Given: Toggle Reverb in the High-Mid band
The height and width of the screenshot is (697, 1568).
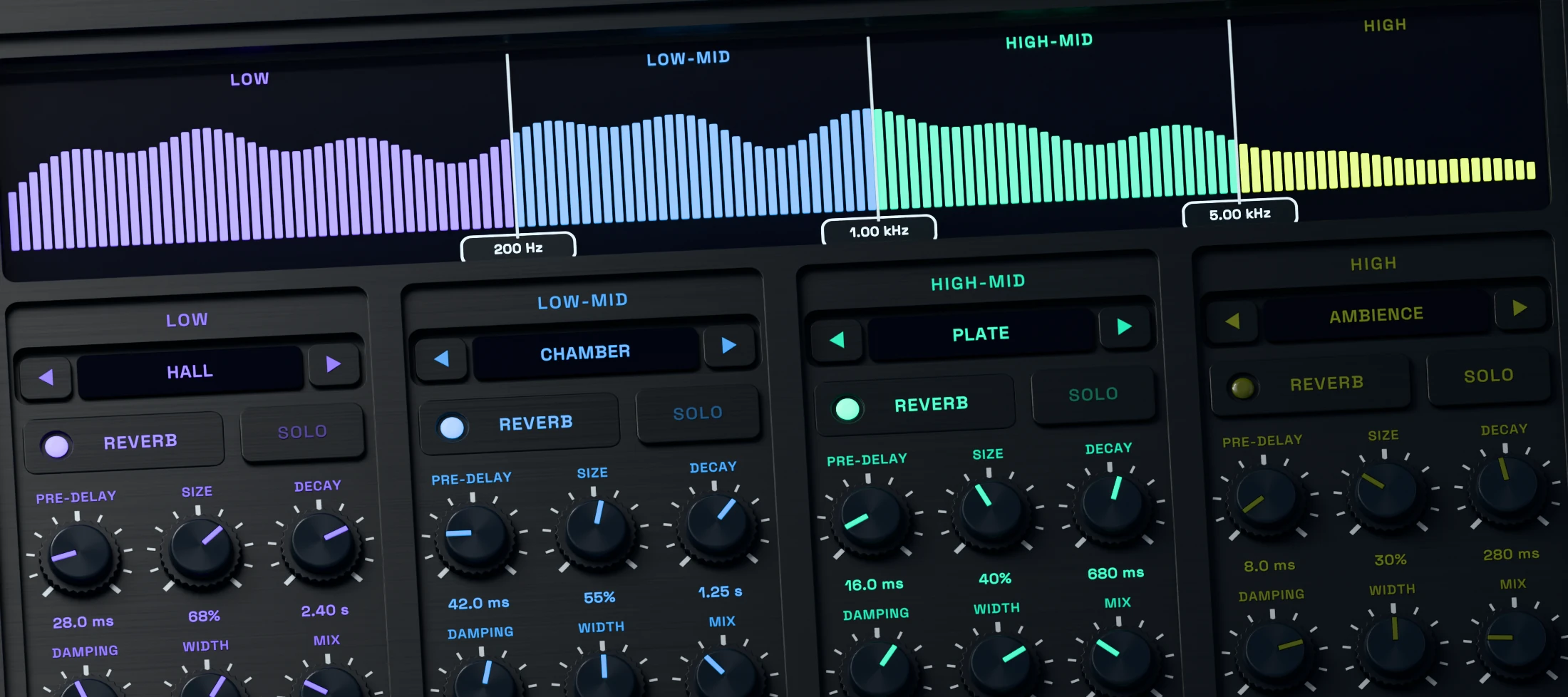Looking at the screenshot, I should click(x=915, y=405).
